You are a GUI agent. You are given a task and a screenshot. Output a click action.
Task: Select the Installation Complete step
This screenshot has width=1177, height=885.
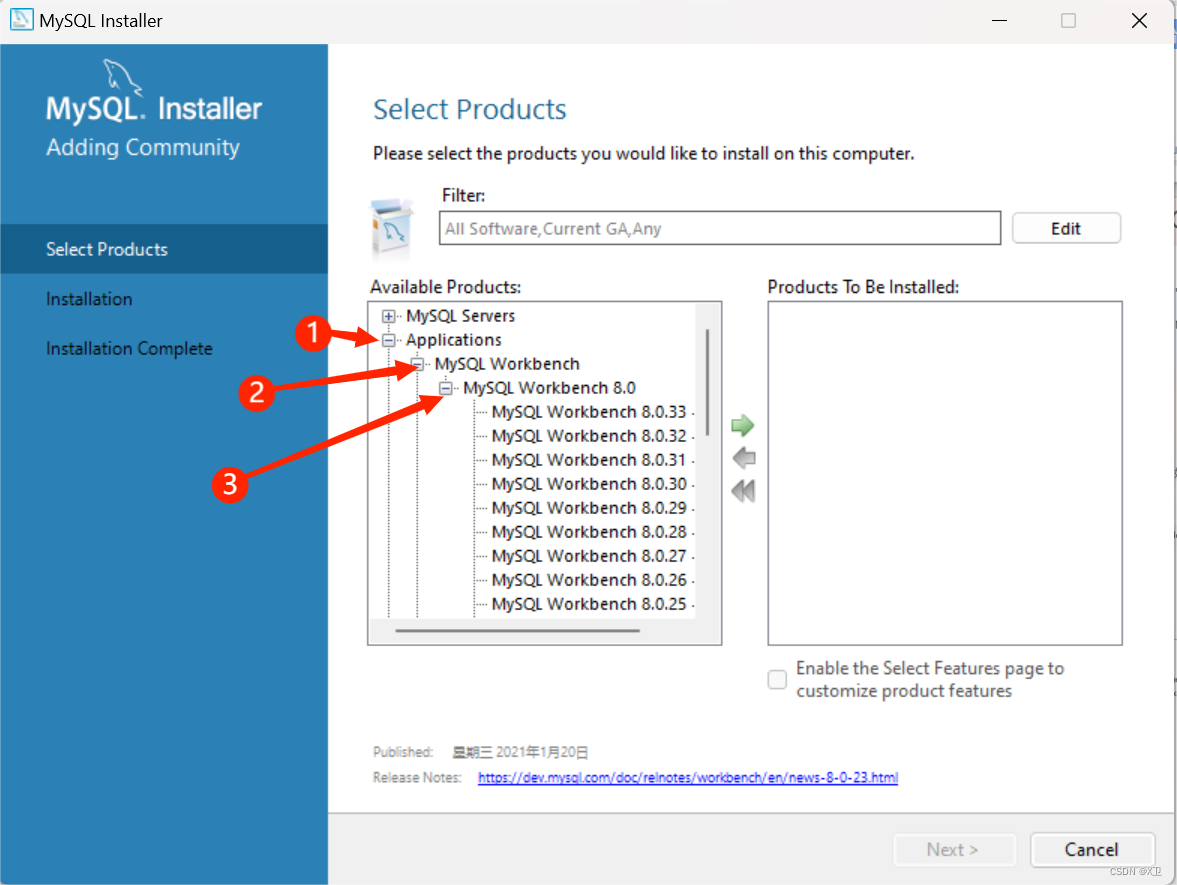click(129, 348)
